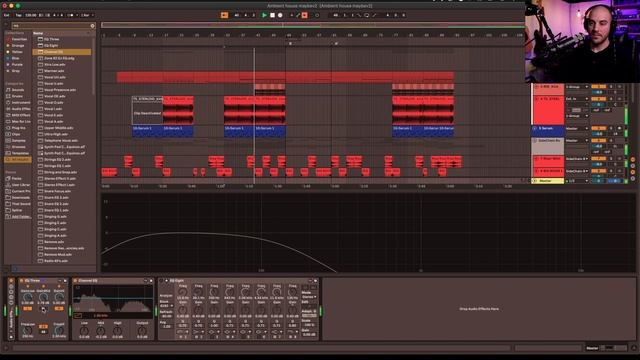This screenshot has width=640, height=360.
Task: Open the Packs place in browser
Action: pyautogui.click(x=16, y=178)
